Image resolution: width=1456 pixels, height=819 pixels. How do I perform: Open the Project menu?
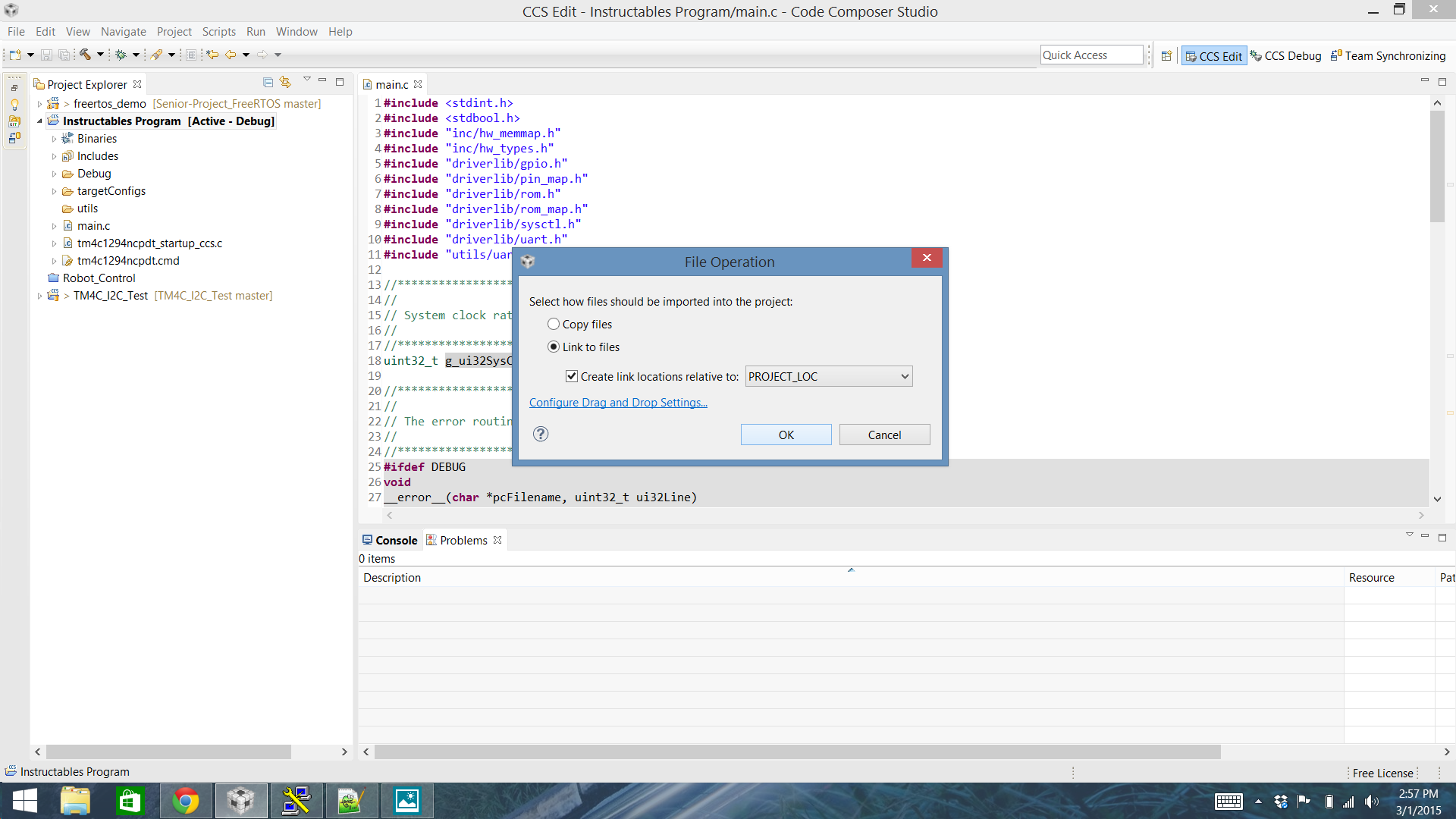pyautogui.click(x=174, y=31)
